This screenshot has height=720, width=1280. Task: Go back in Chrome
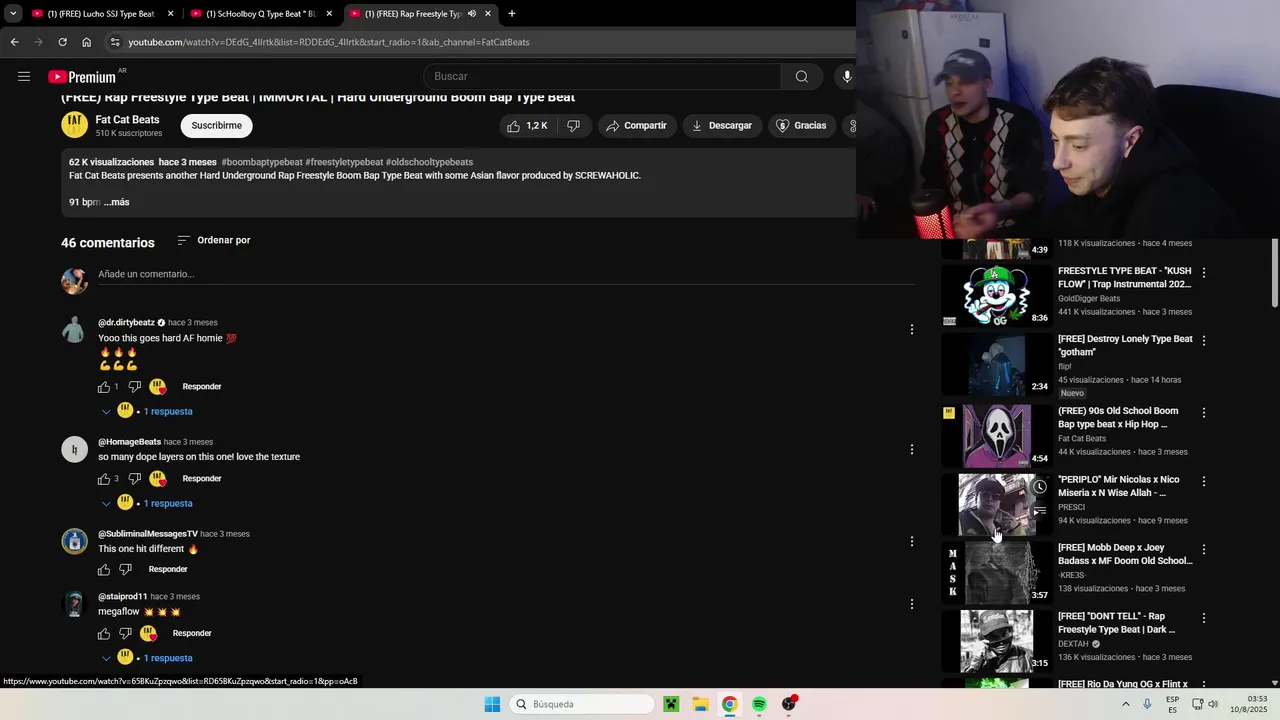pyautogui.click(x=14, y=42)
